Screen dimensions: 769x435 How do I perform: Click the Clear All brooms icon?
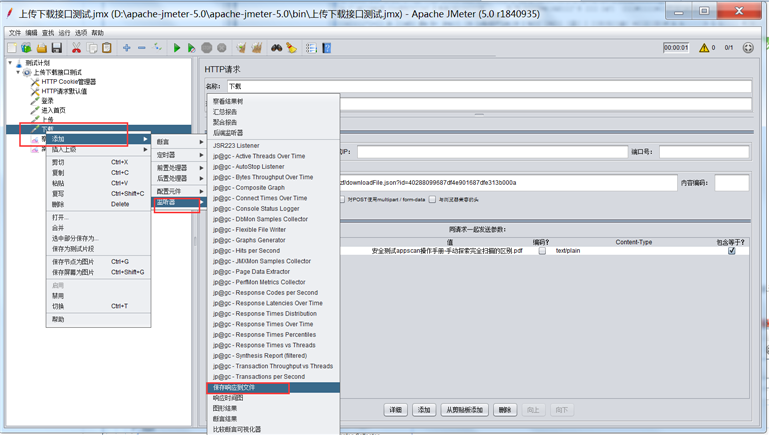tap(256, 48)
